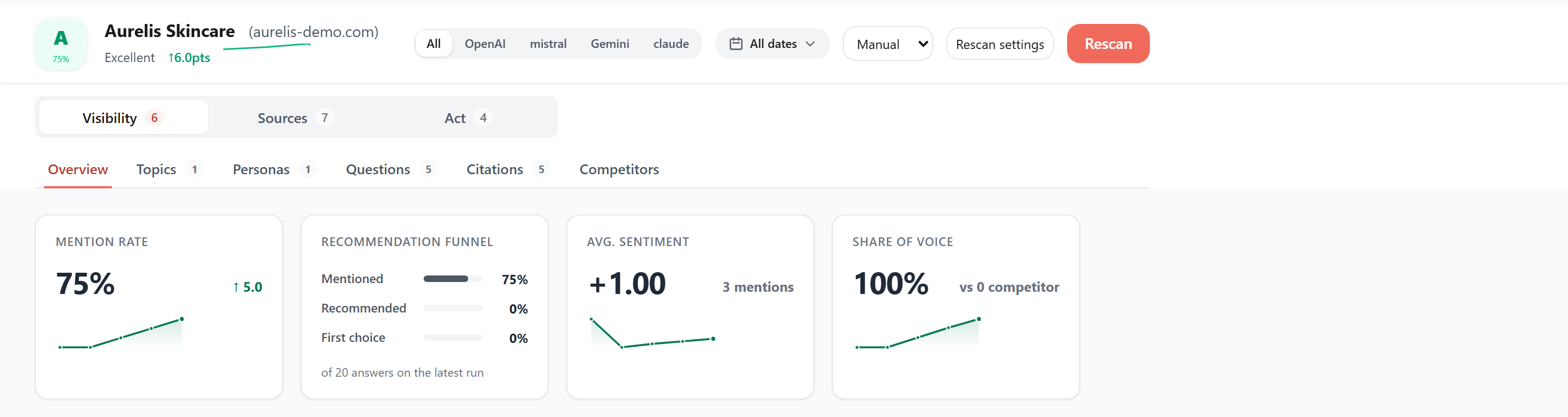Click the calendar icon in All dates

click(x=736, y=44)
